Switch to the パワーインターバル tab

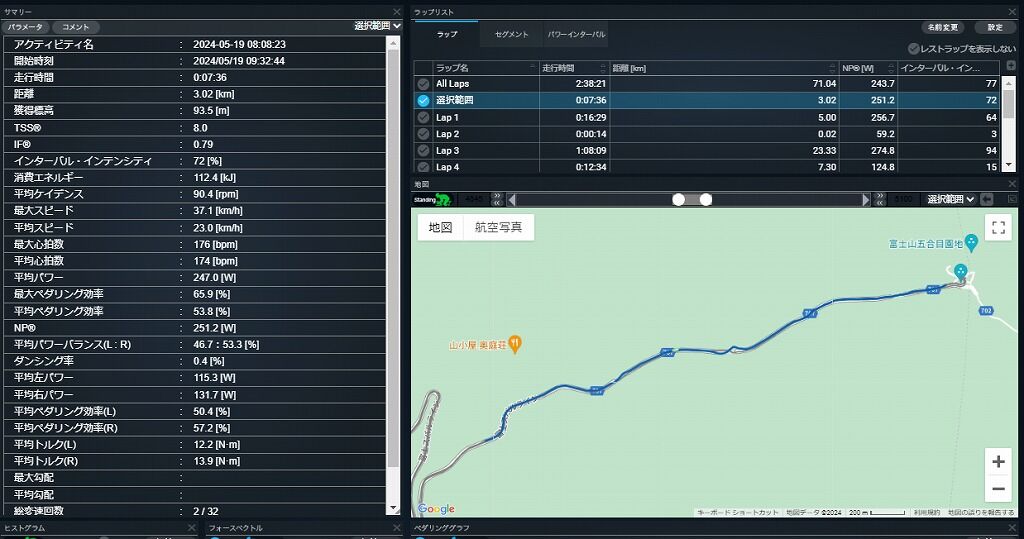pos(576,34)
